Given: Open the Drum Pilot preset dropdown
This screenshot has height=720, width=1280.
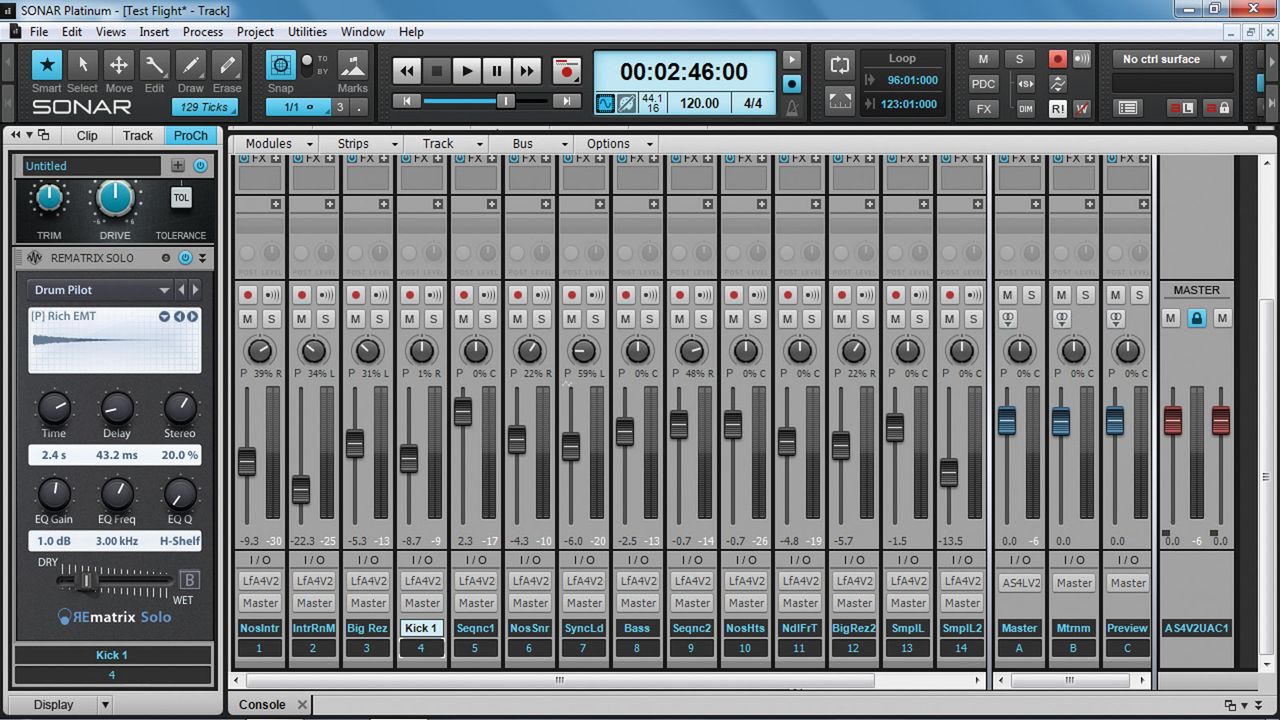Looking at the screenshot, I should [101, 290].
